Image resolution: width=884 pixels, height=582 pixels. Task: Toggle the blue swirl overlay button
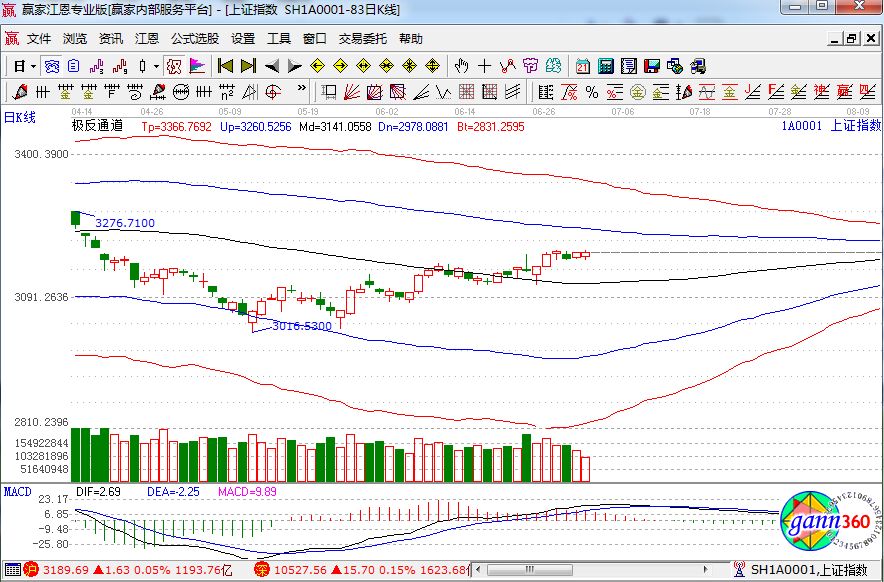click(x=52, y=66)
